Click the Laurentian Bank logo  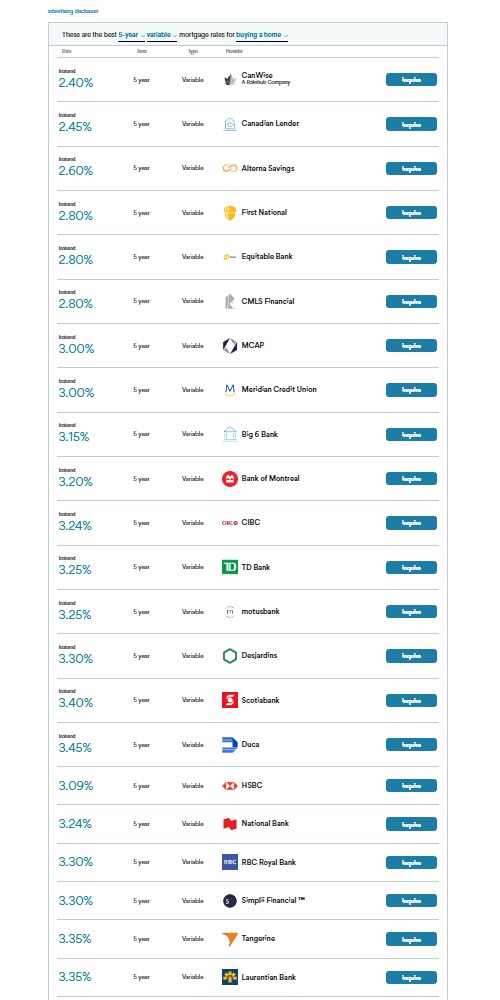point(230,977)
